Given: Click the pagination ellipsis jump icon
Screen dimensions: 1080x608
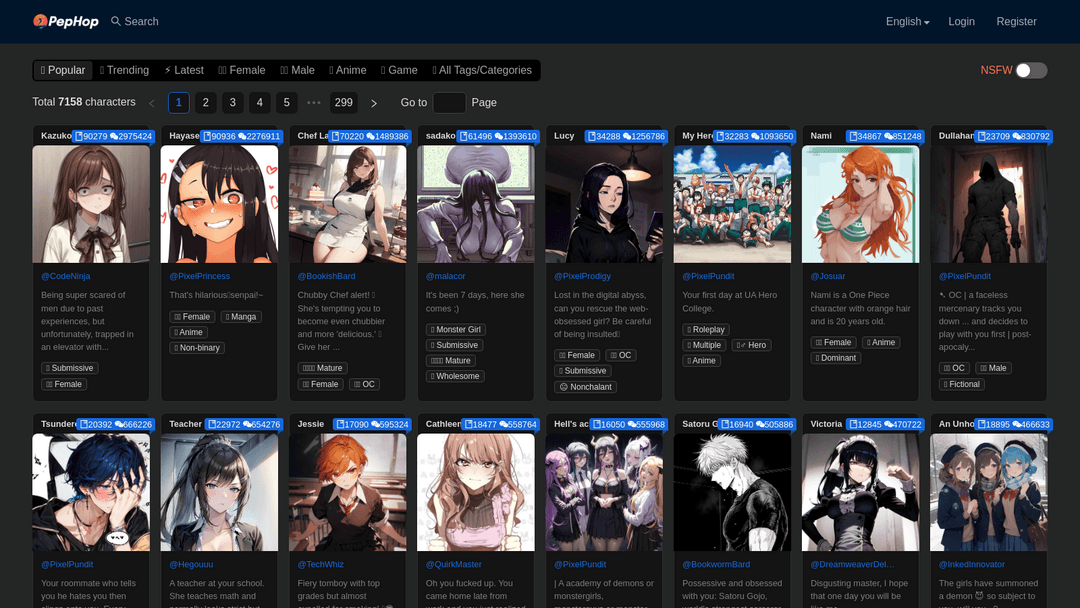Looking at the screenshot, I should (x=314, y=103).
